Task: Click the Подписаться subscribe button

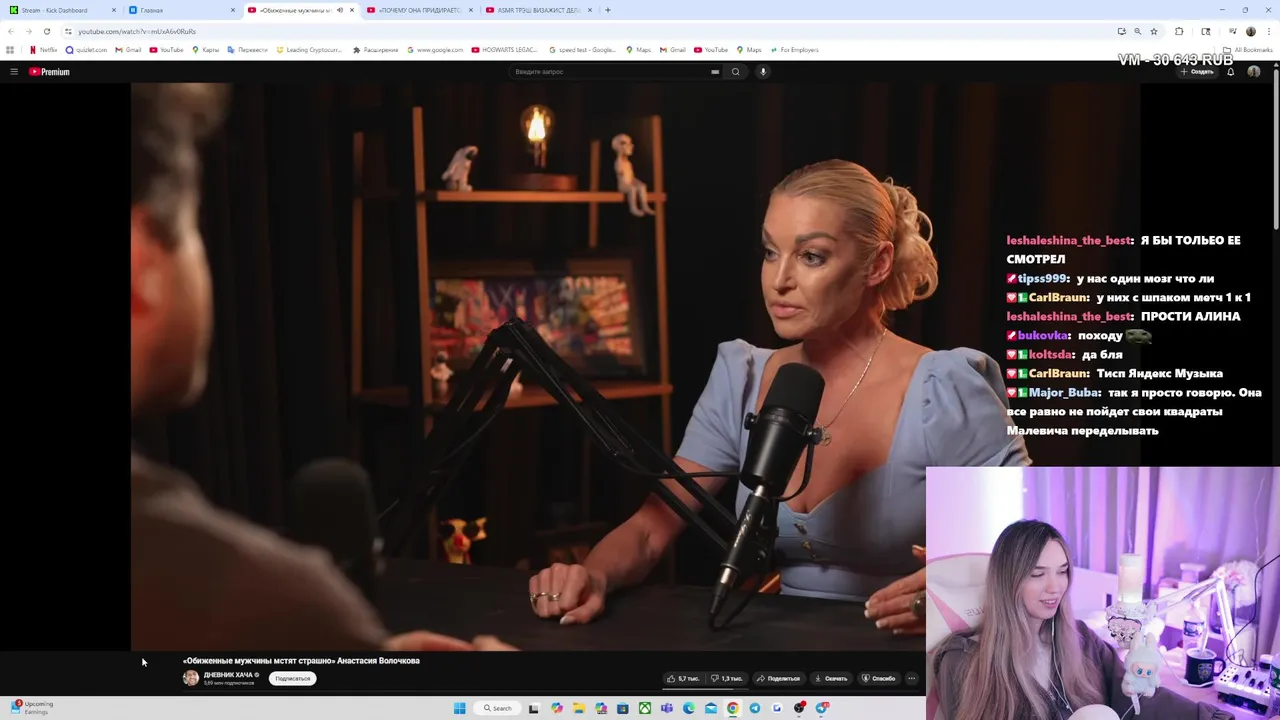Action: click(x=293, y=678)
